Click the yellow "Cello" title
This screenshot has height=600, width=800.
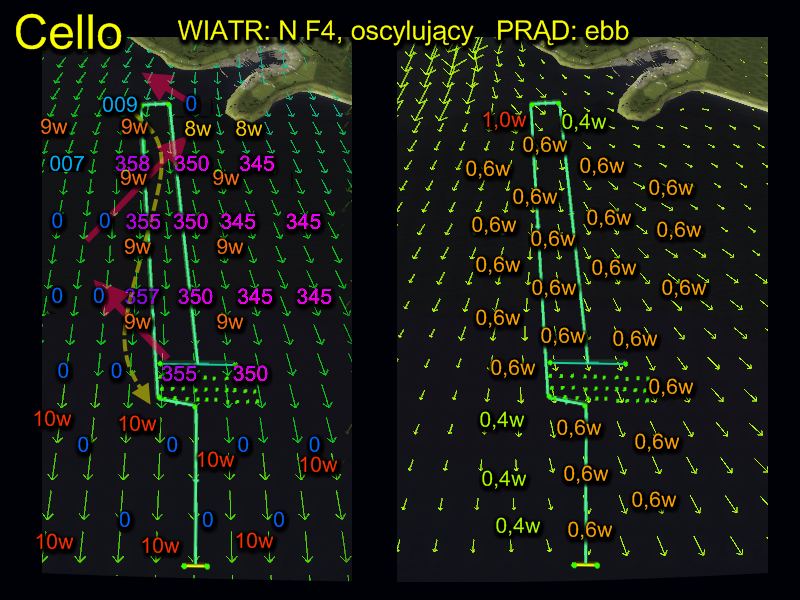[68, 32]
